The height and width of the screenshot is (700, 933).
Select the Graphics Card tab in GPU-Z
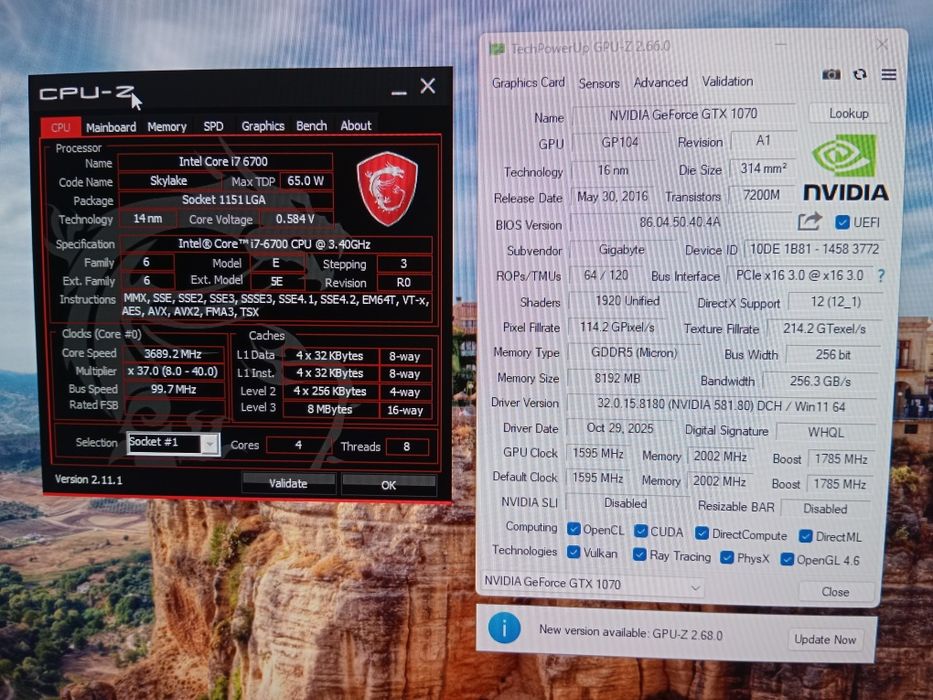[528, 83]
